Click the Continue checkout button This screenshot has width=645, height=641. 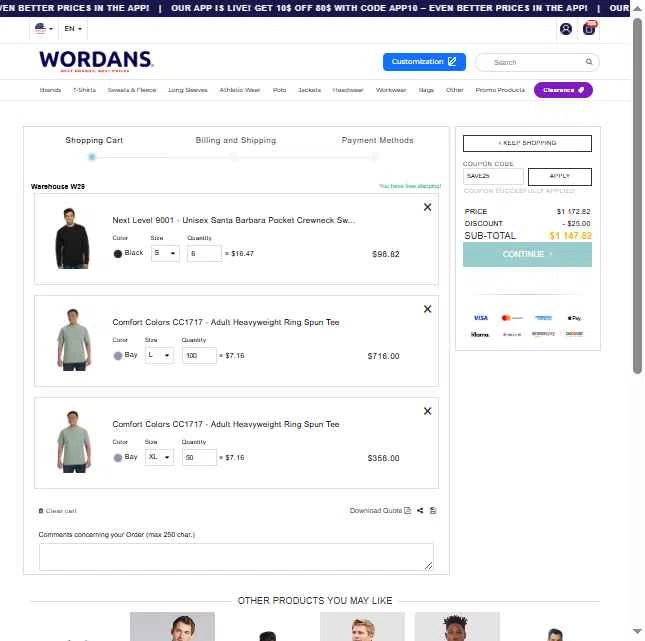point(527,254)
